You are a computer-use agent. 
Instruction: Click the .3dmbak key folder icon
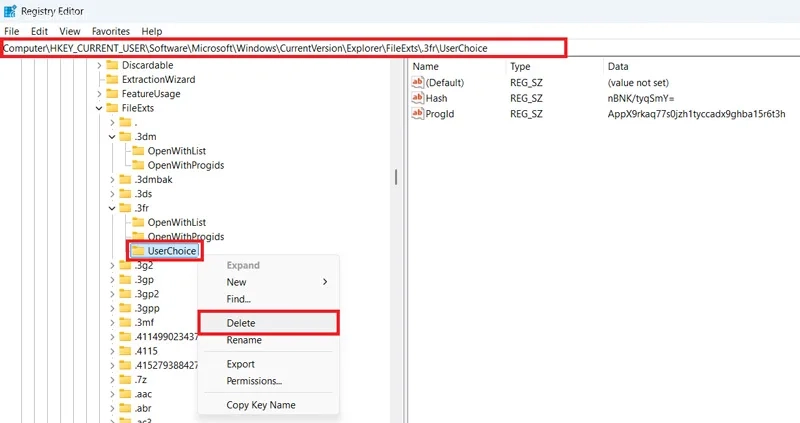coord(124,179)
